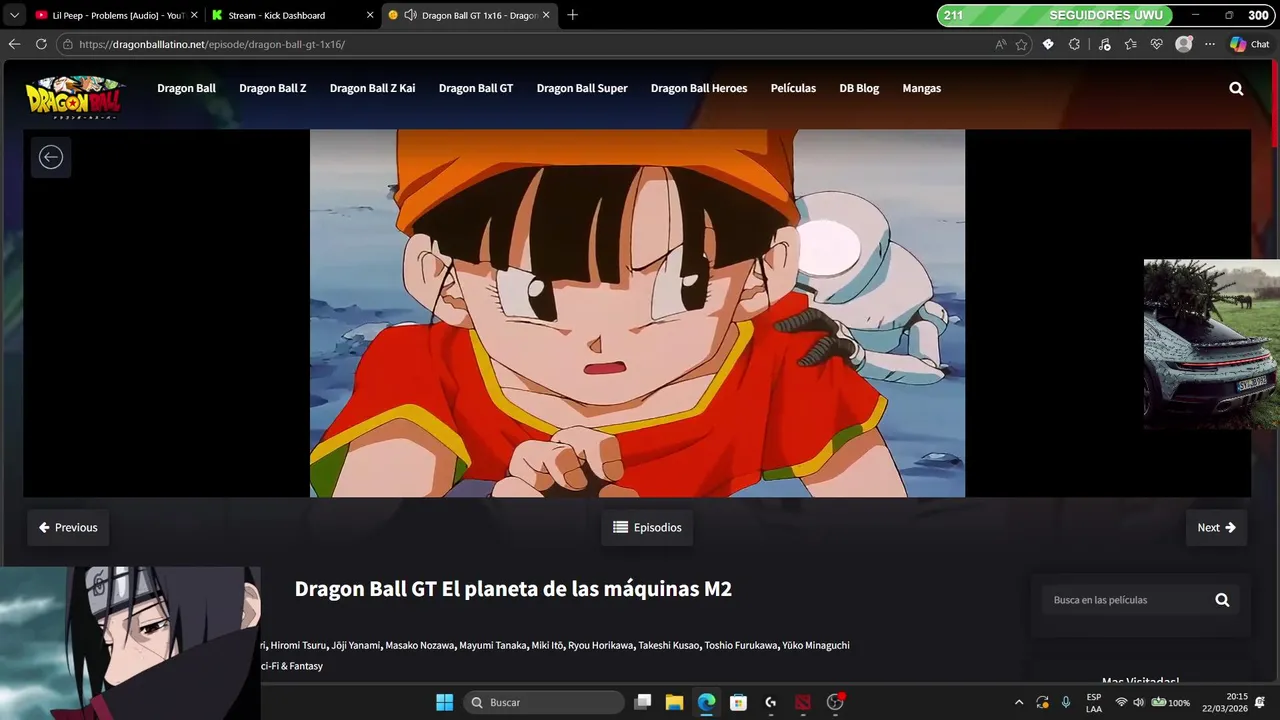Open Mangas menu item
Screen dimensions: 1280x720
point(921,88)
